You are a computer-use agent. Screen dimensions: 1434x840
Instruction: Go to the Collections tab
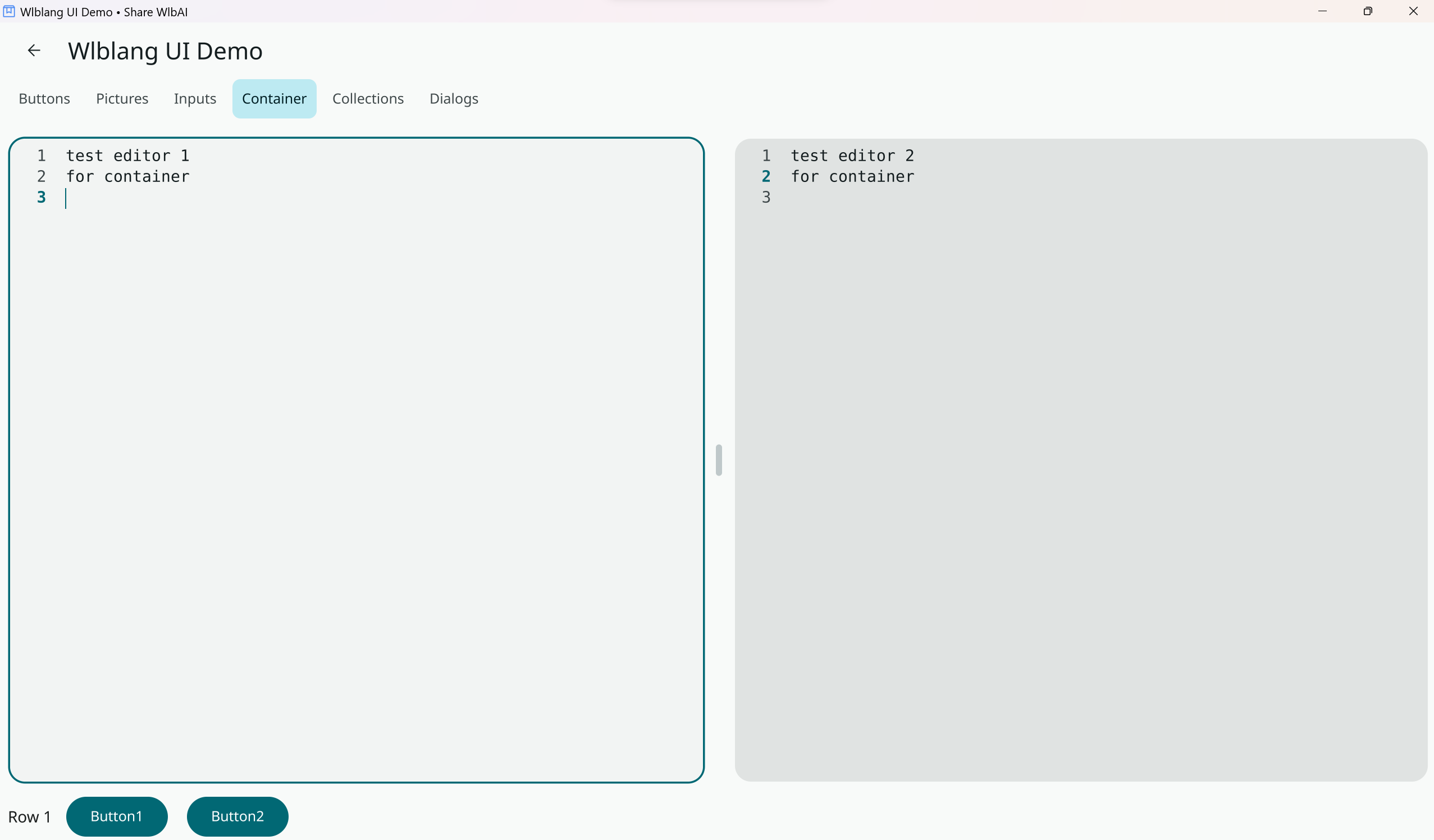[368, 98]
